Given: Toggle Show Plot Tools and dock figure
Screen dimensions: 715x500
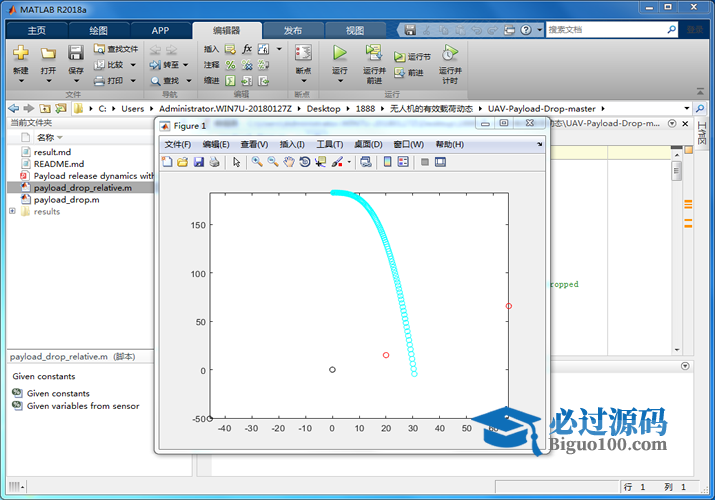Looking at the screenshot, I should (x=440, y=162).
